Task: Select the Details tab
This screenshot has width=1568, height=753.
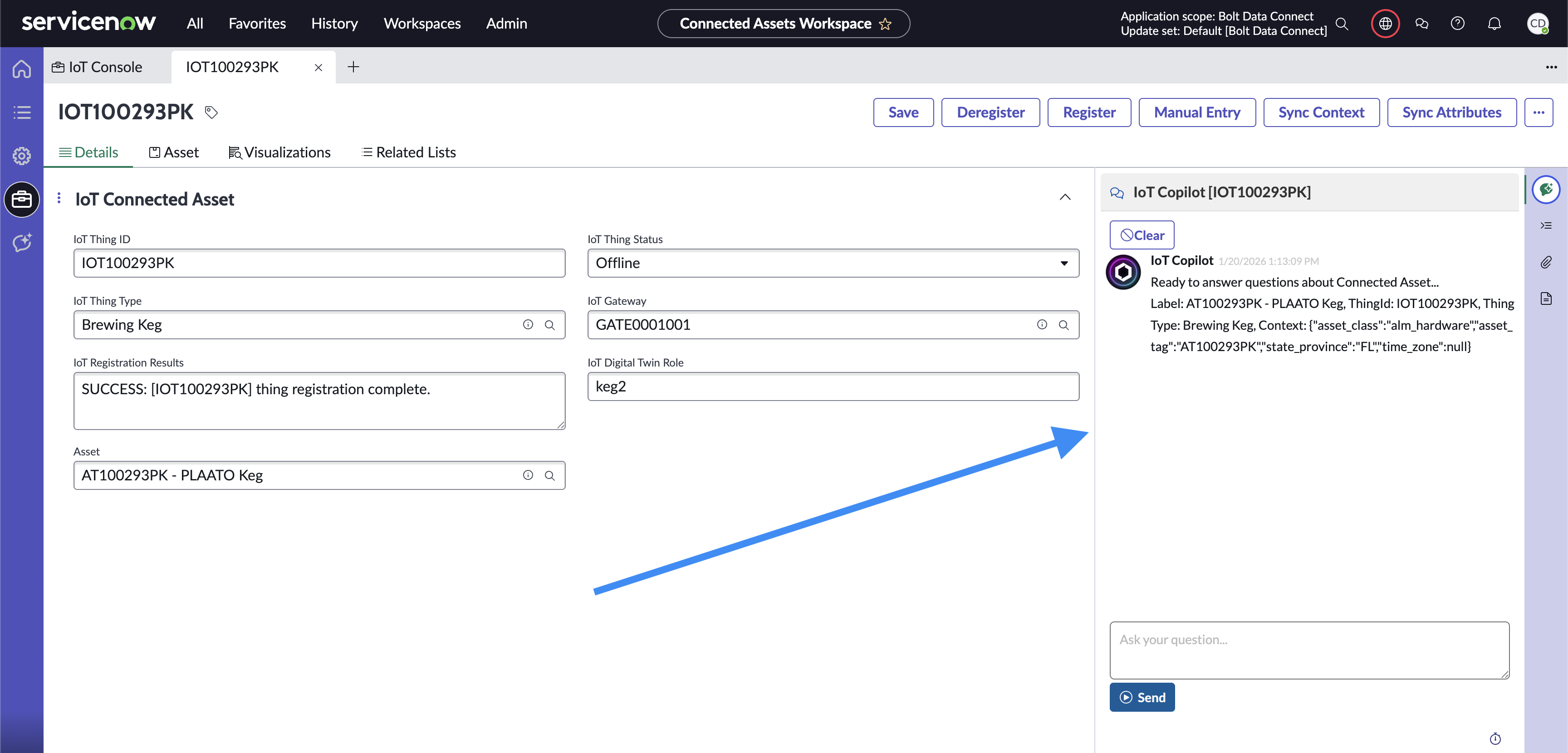Action: click(89, 152)
